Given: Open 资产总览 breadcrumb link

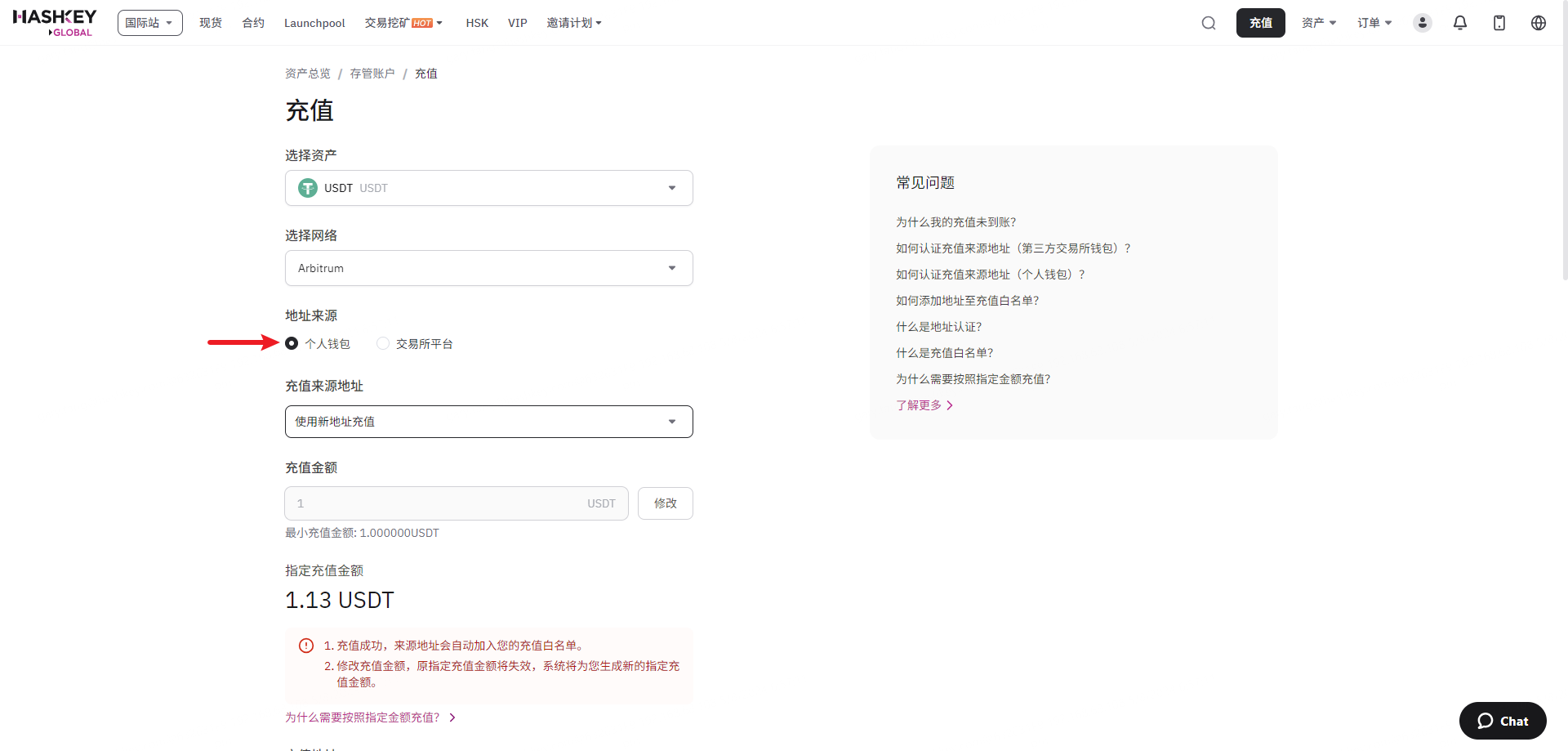Looking at the screenshot, I should [x=308, y=74].
